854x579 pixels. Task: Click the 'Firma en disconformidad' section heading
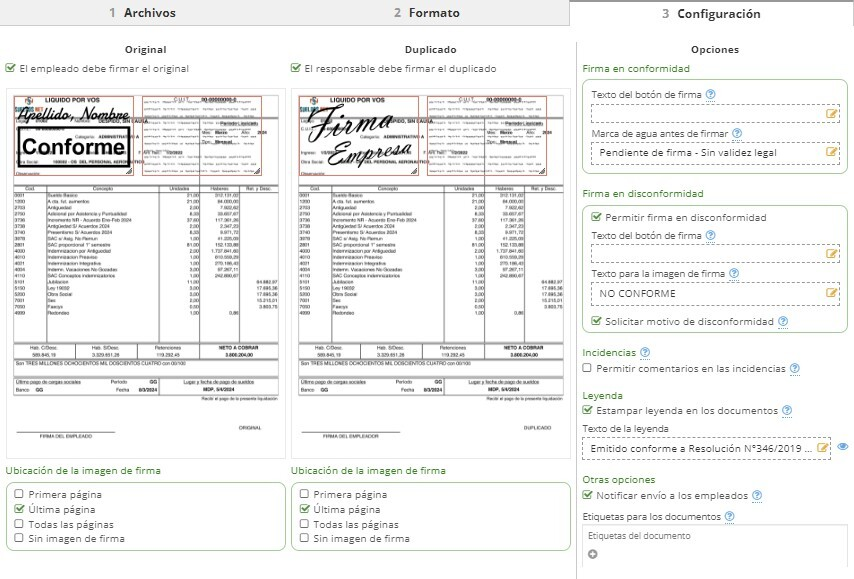[643, 193]
